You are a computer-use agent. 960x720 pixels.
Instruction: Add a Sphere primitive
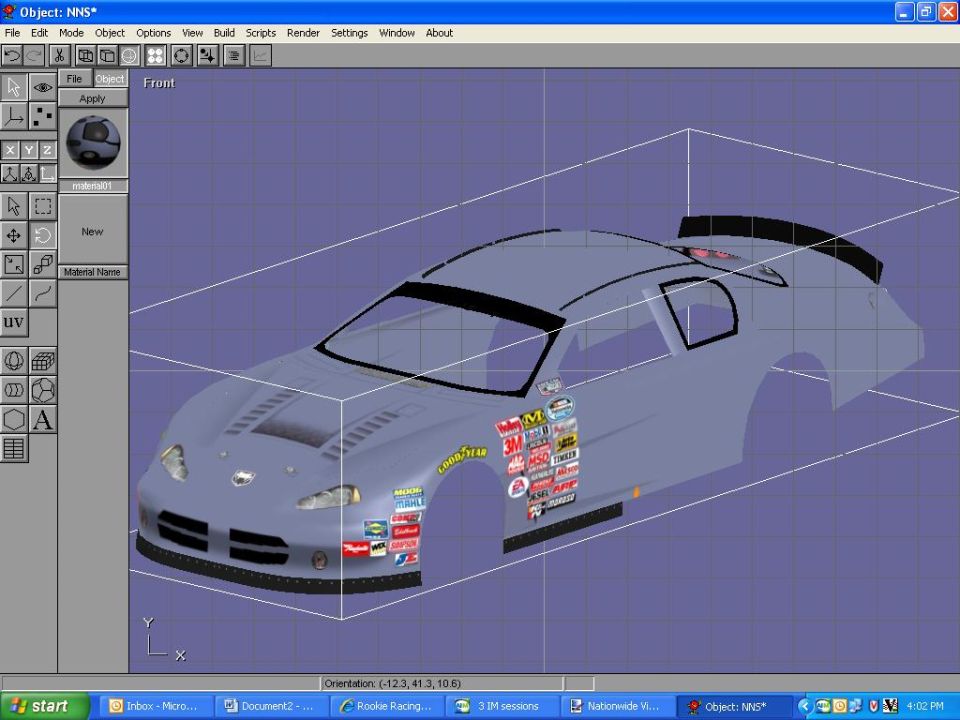[14, 361]
